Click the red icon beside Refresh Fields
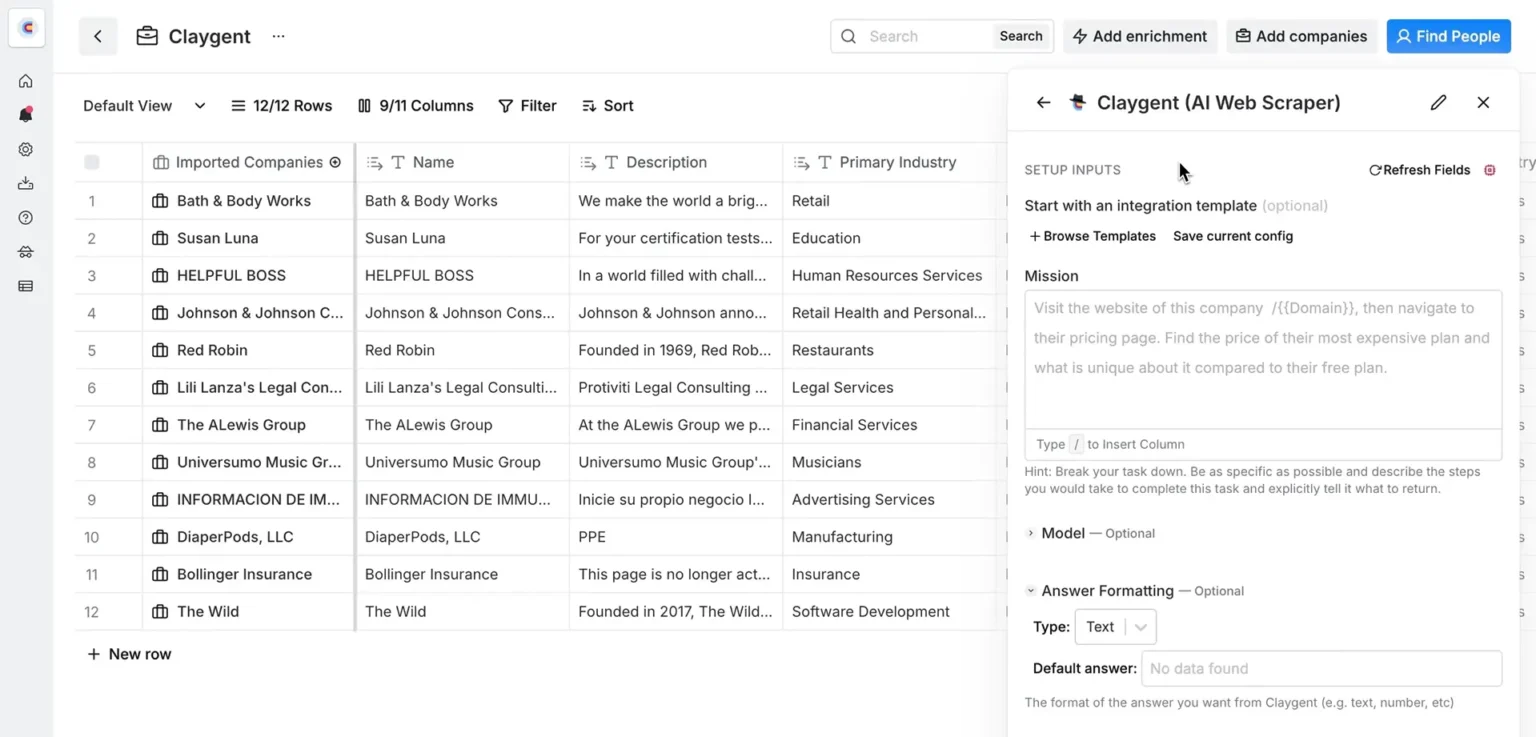This screenshot has height=737, width=1536. coord(1490,170)
